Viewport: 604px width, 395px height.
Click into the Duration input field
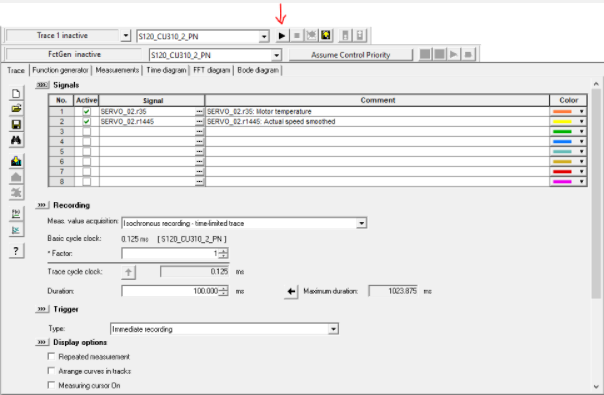(x=170, y=291)
